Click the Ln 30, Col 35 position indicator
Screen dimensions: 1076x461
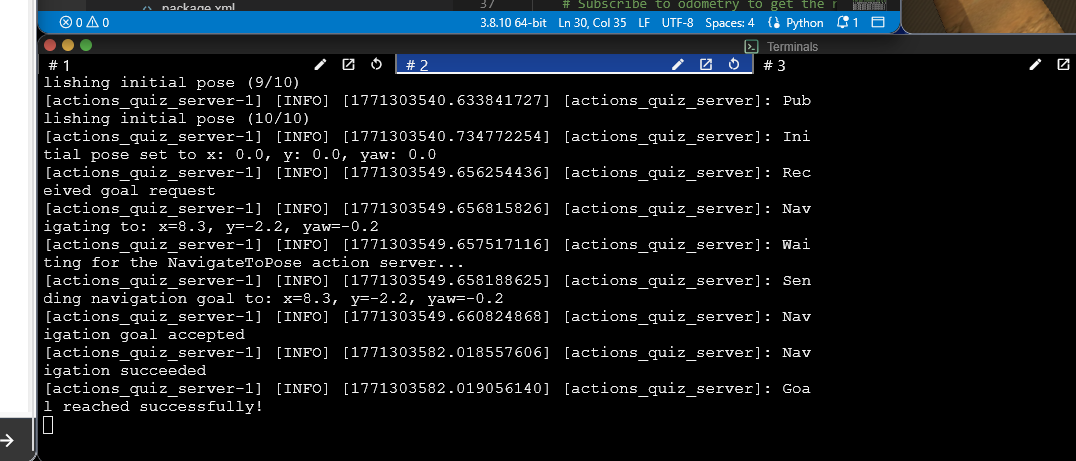point(592,22)
